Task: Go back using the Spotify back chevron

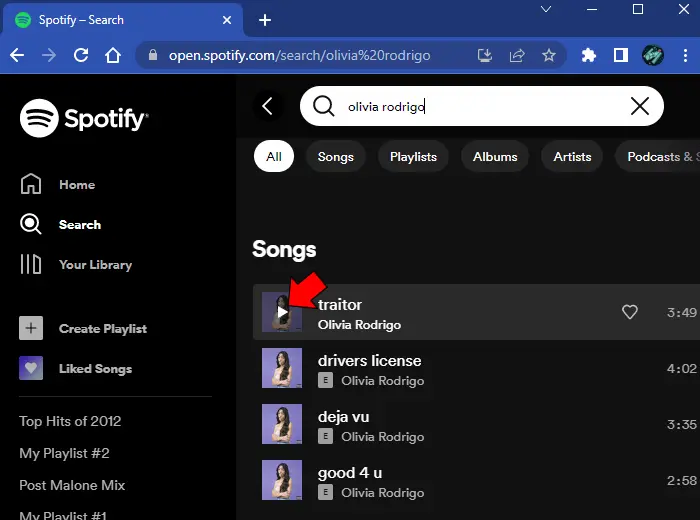Action: (267, 106)
